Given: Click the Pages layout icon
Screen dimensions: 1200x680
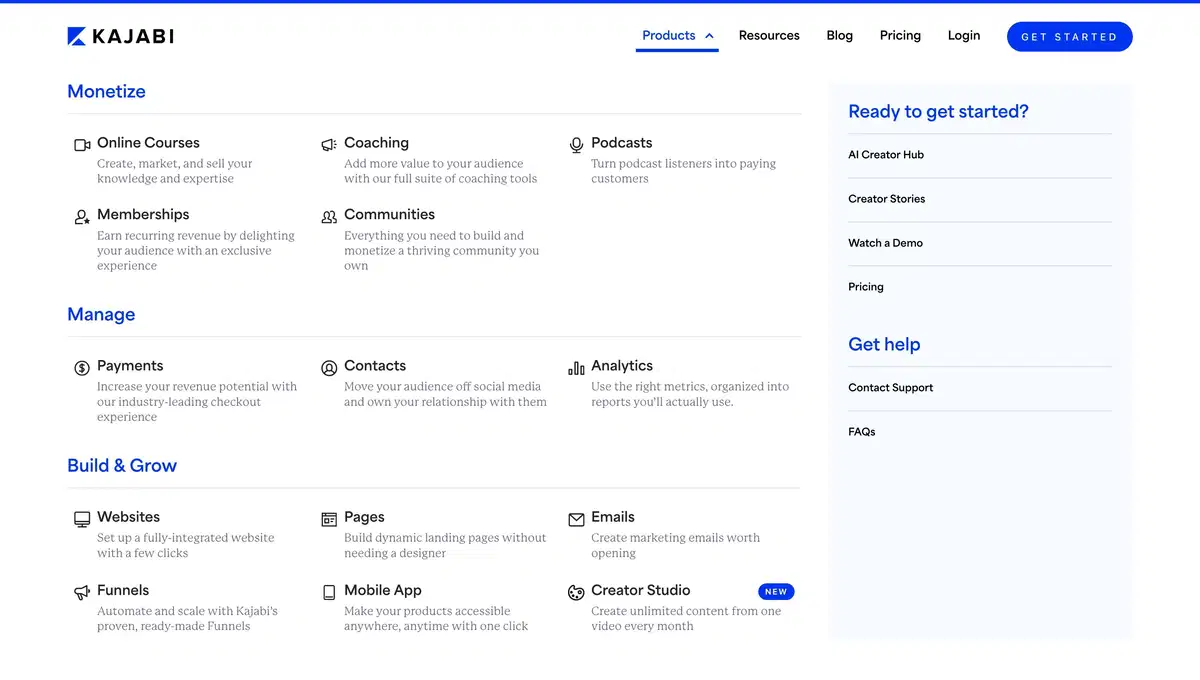Looking at the screenshot, I should pos(329,519).
